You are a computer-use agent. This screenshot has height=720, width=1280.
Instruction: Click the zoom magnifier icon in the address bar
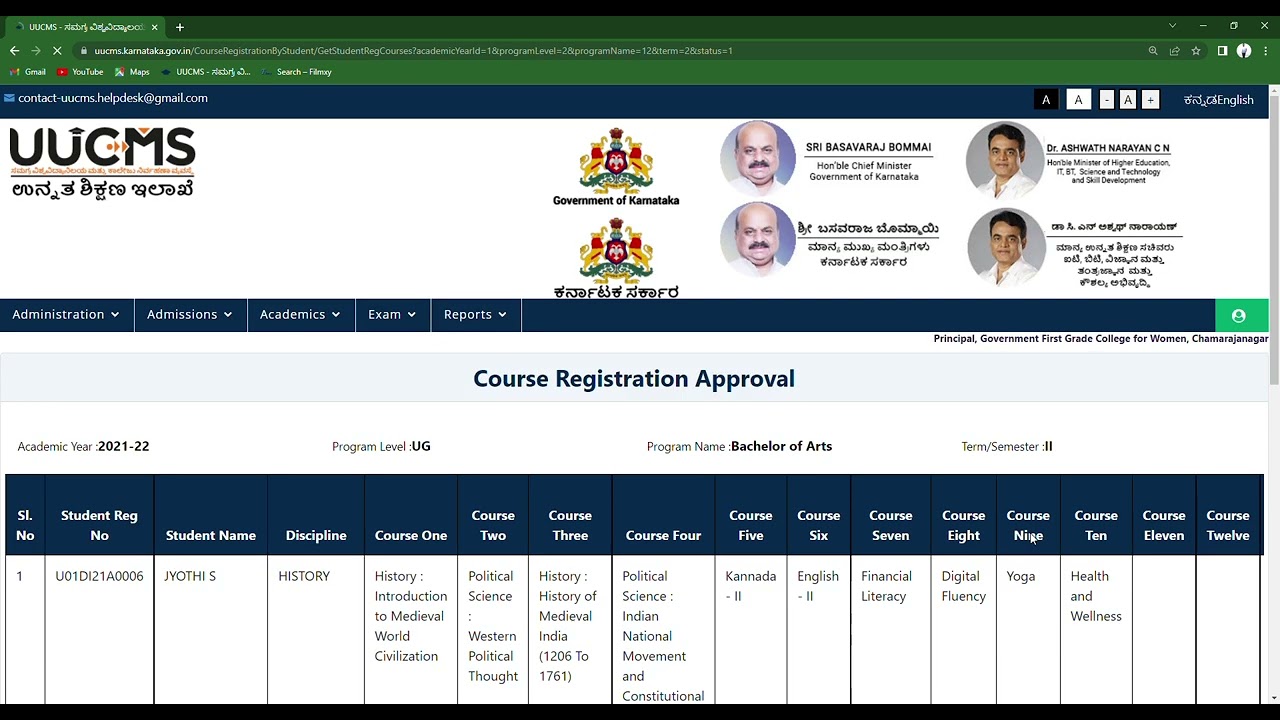1153,51
